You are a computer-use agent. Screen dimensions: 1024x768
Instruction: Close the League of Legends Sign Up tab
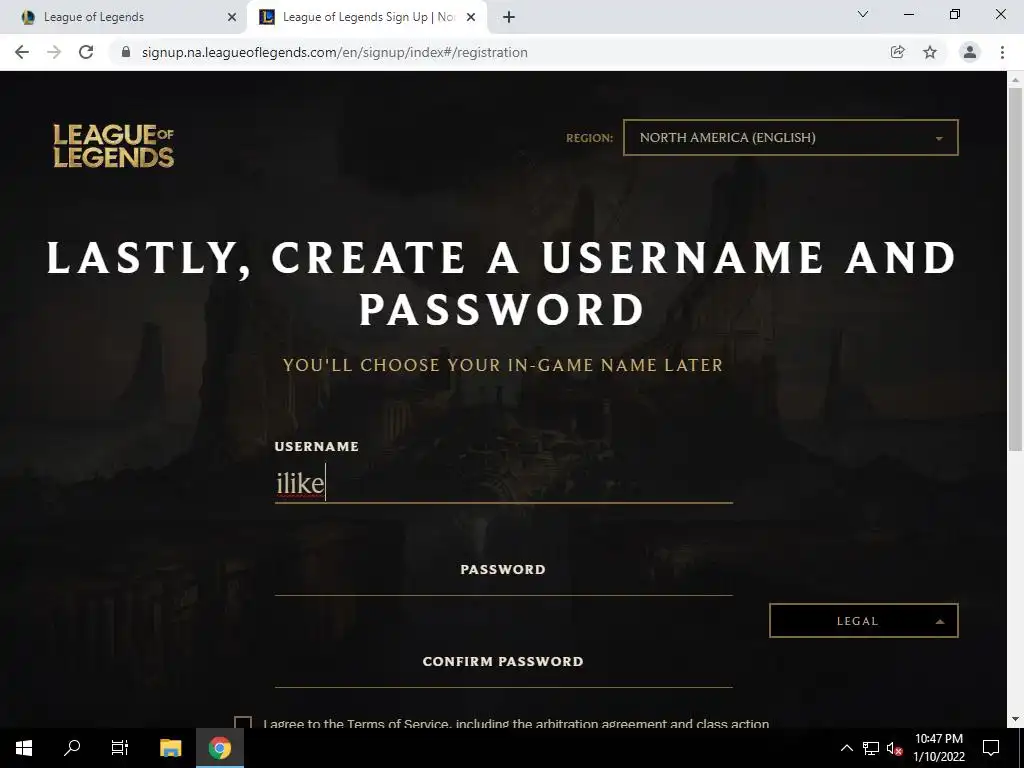471,18
